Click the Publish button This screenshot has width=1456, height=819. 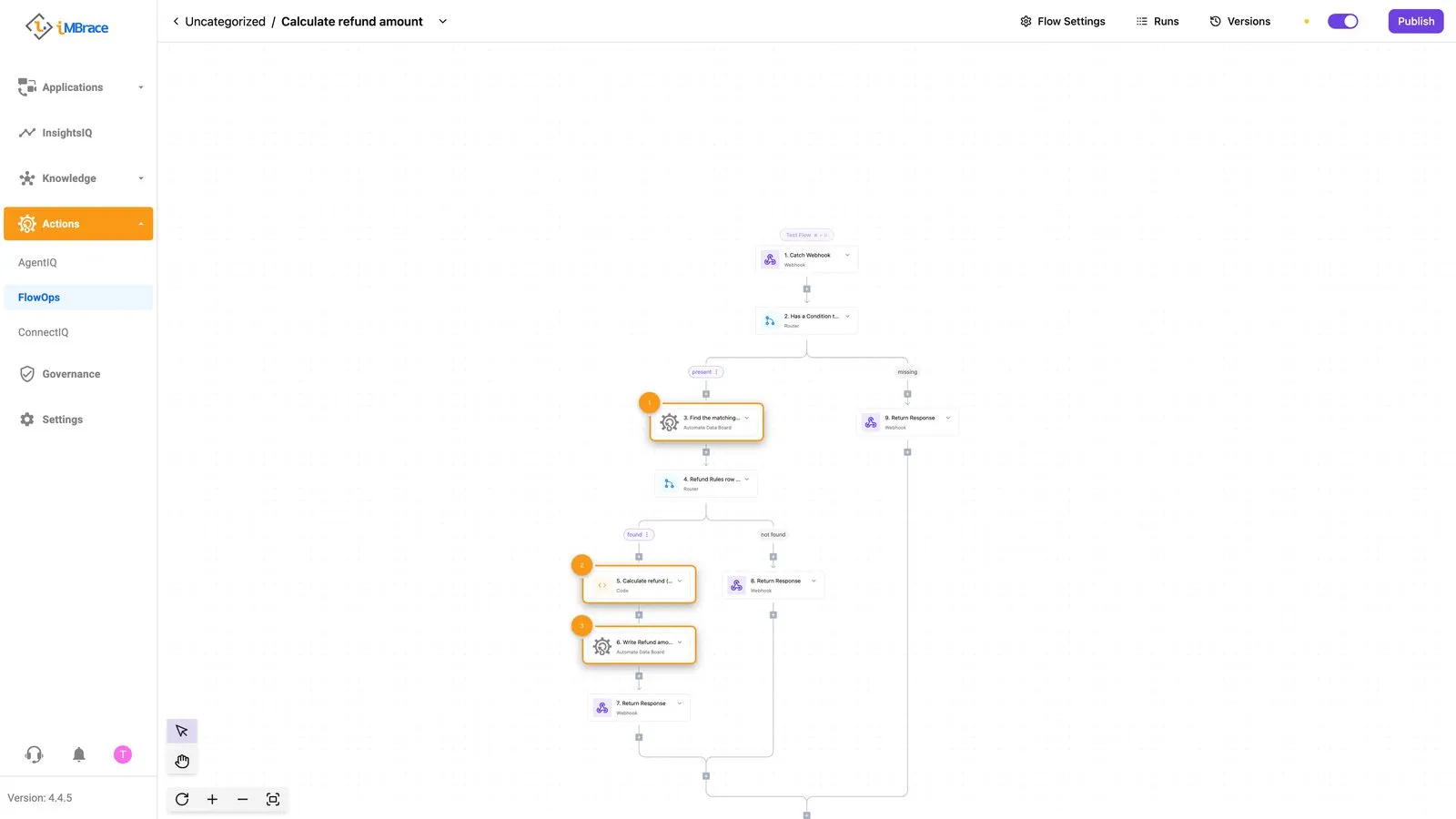coord(1415,21)
